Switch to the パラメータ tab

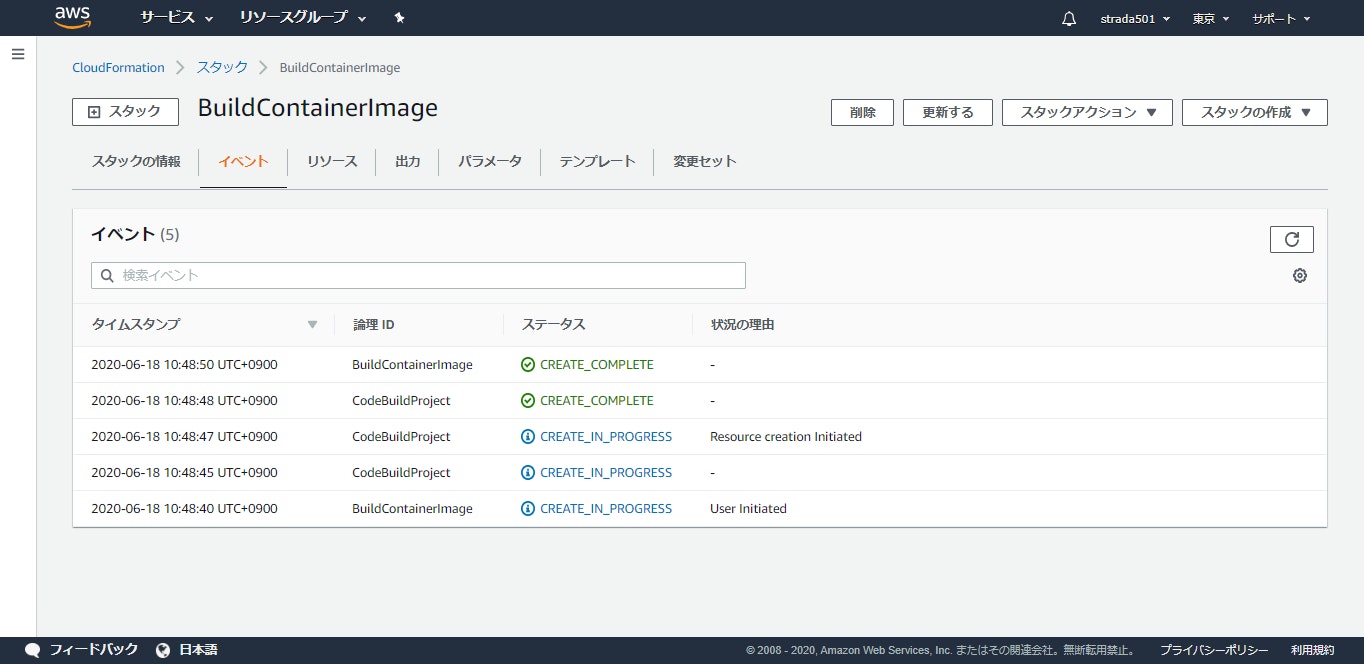(x=489, y=161)
